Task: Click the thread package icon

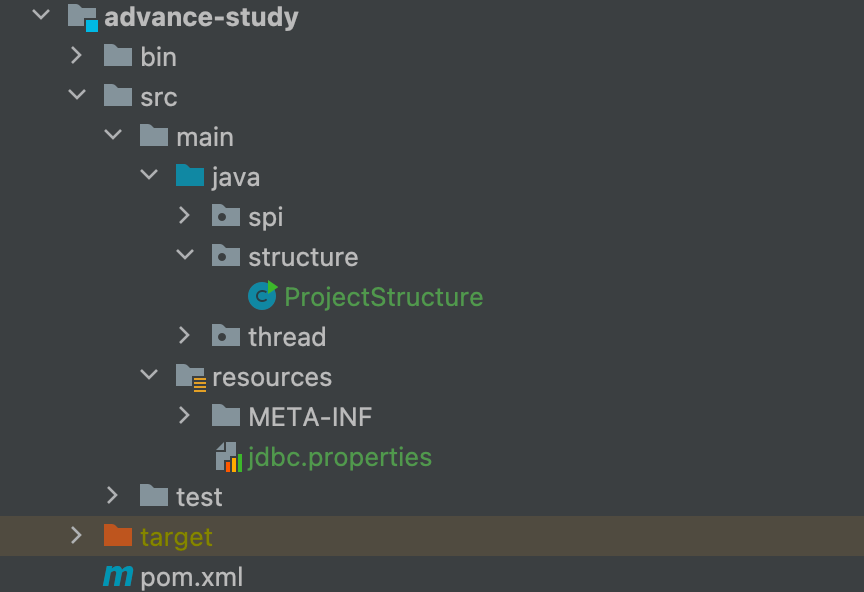Action: click(x=226, y=336)
